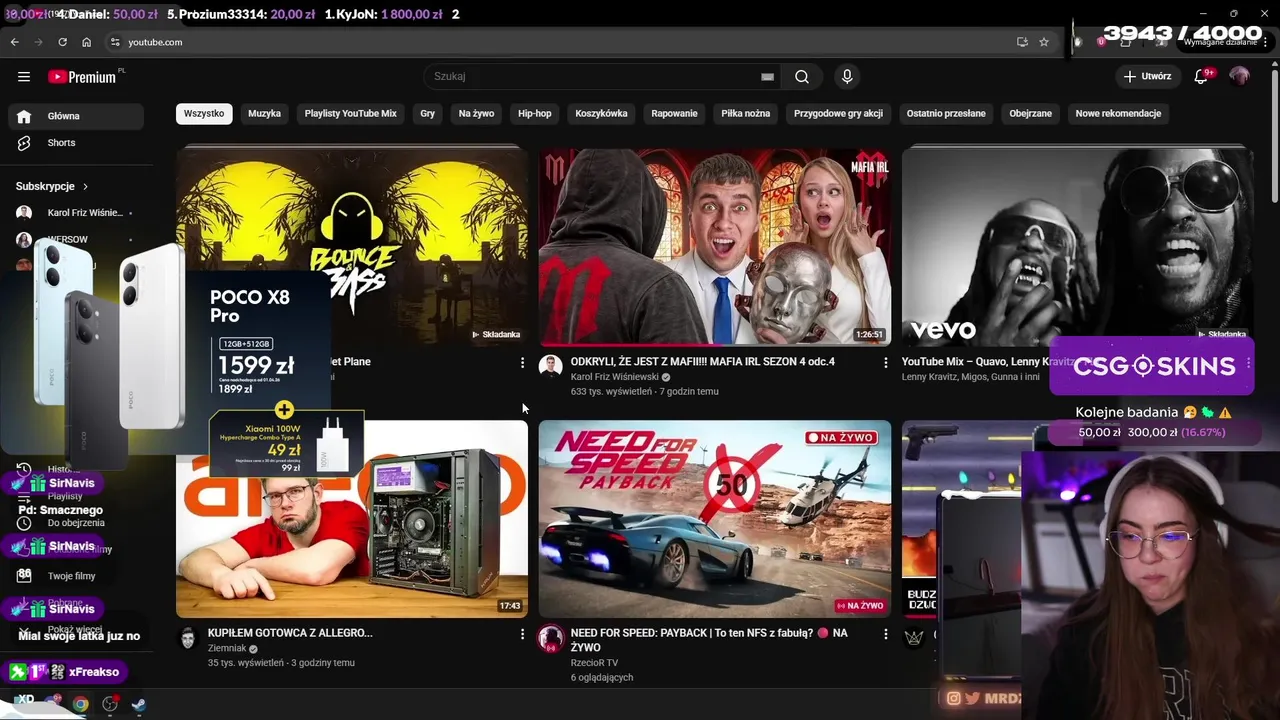
Task: Go to Główna in the sidebar
Action: pyautogui.click(x=76, y=116)
